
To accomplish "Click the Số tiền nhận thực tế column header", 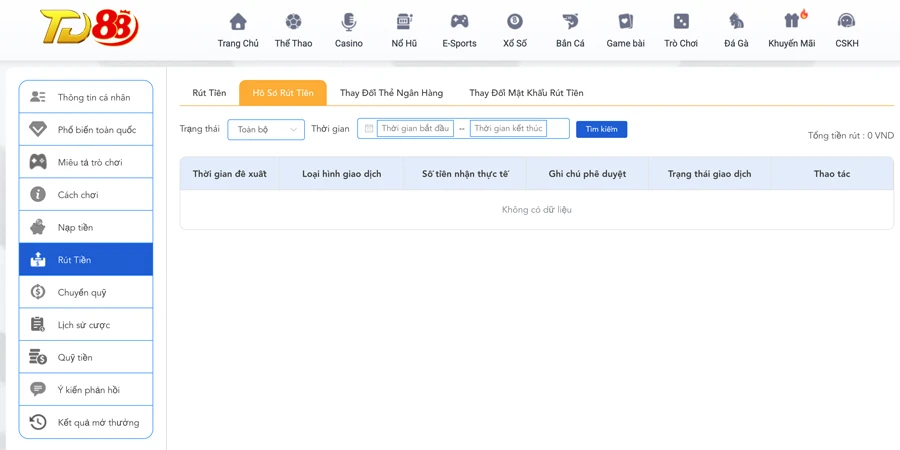I will pos(465,174).
